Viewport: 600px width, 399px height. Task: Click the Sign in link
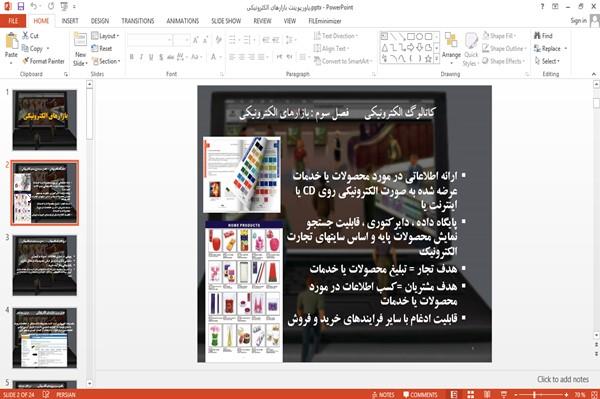(578, 21)
